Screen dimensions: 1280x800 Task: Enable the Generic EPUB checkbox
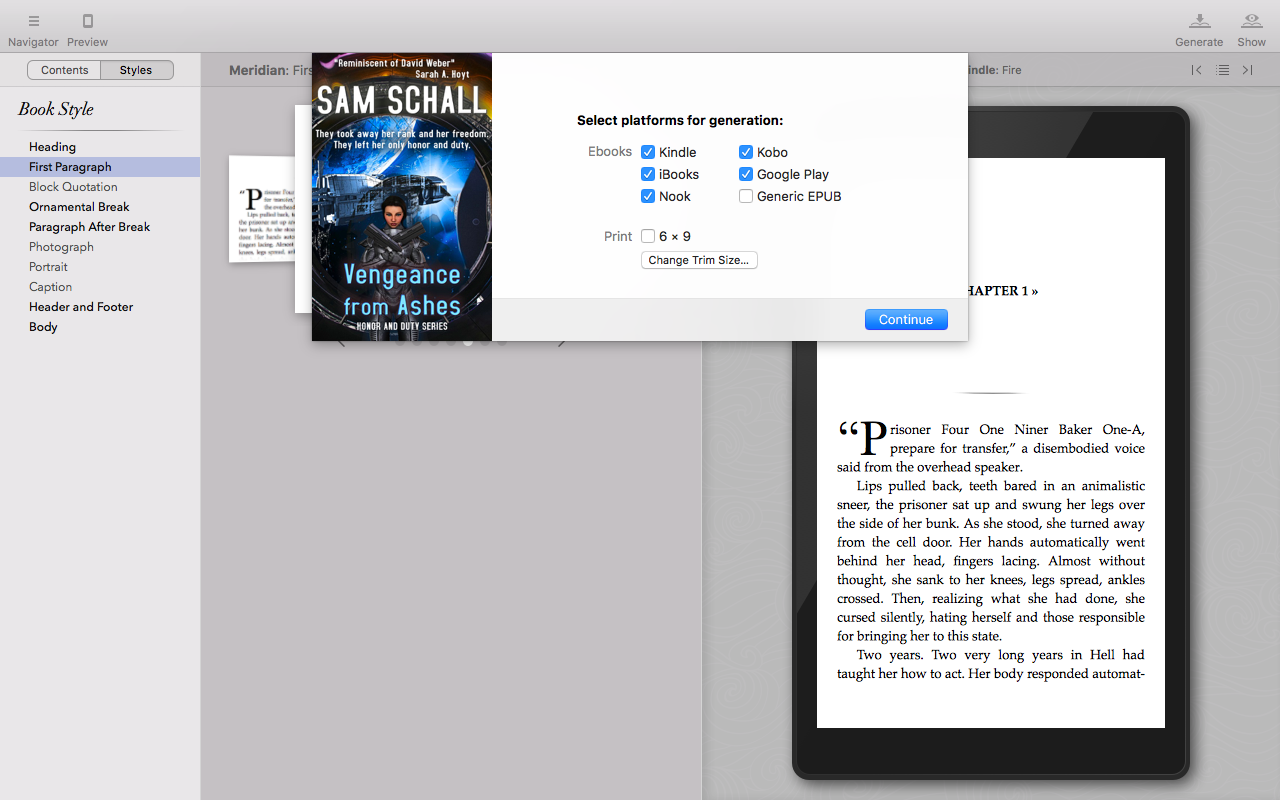click(x=746, y=196)
